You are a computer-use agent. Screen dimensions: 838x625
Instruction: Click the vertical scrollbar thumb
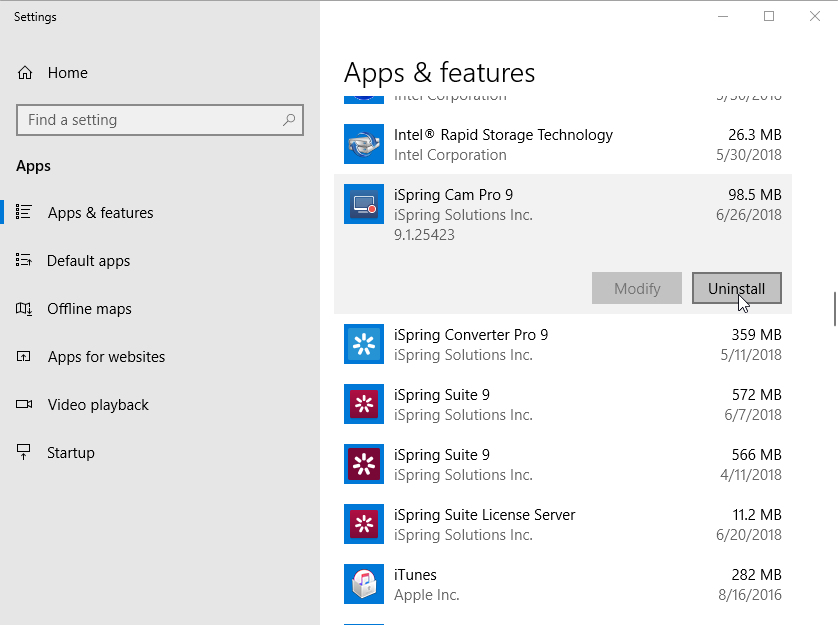pyautogui.click(x=834, y=309)
